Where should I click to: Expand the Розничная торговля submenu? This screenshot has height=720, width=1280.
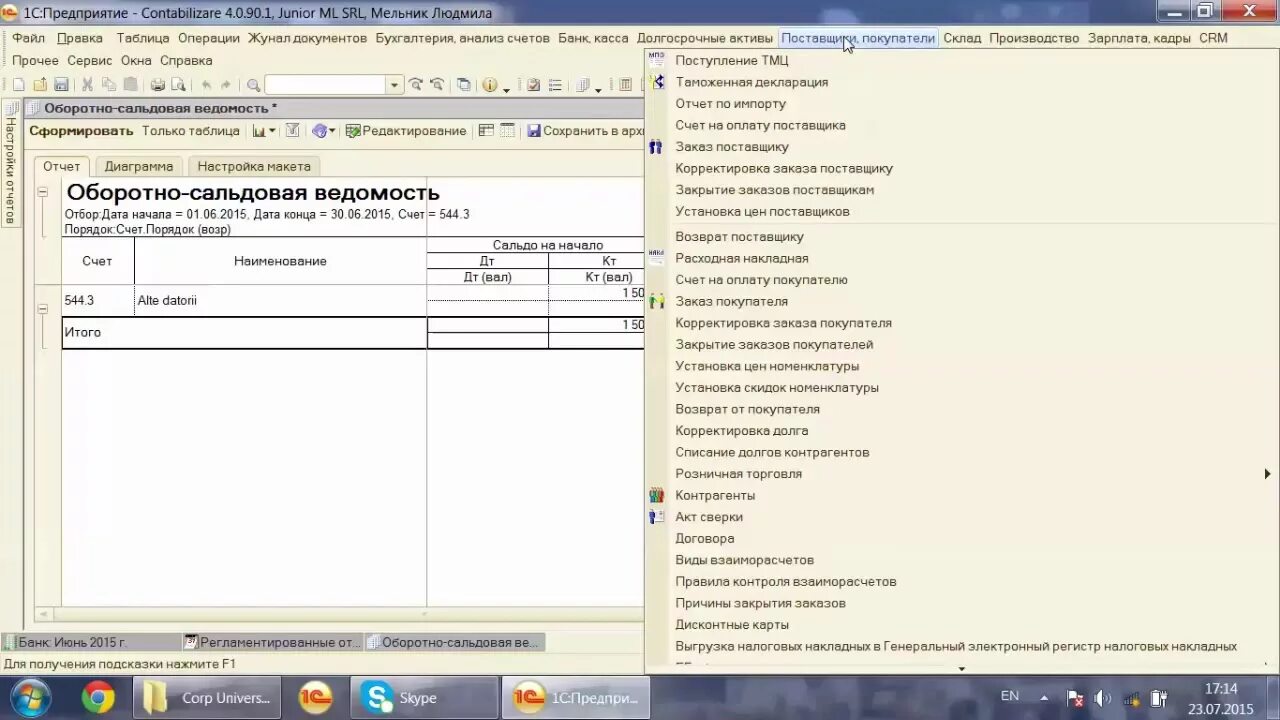960,474
